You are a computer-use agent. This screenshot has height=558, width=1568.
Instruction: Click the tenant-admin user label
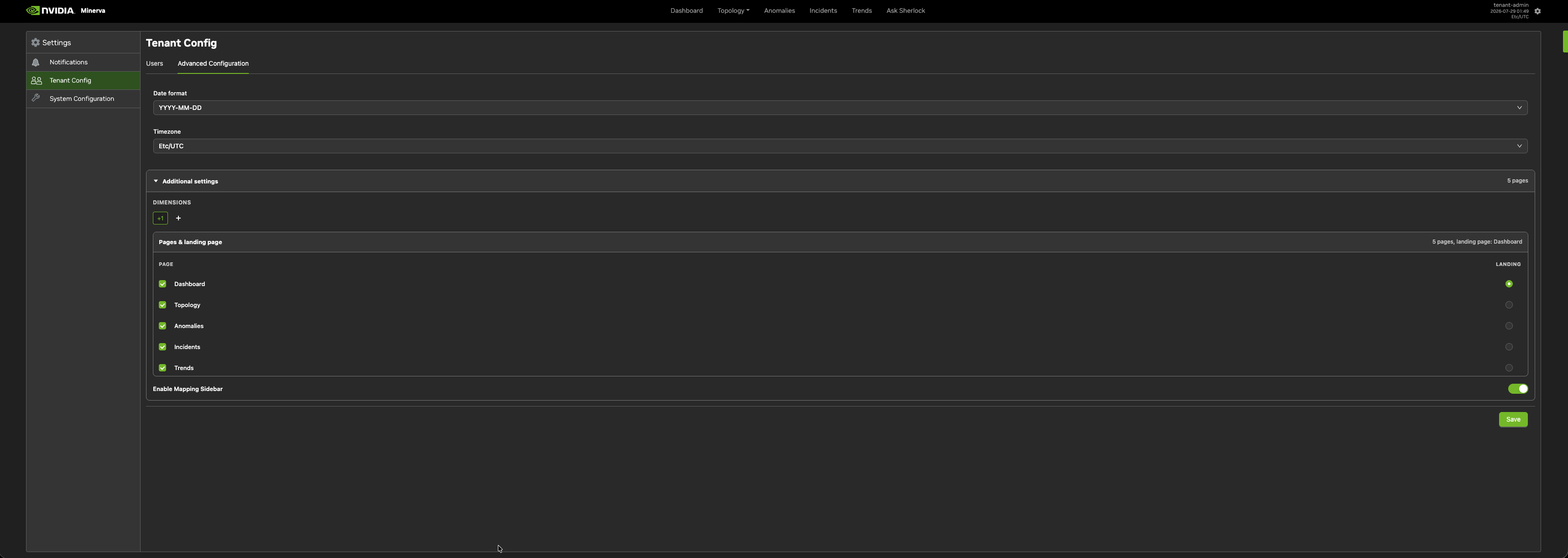pyautogui.click(x=1511, y=5)
